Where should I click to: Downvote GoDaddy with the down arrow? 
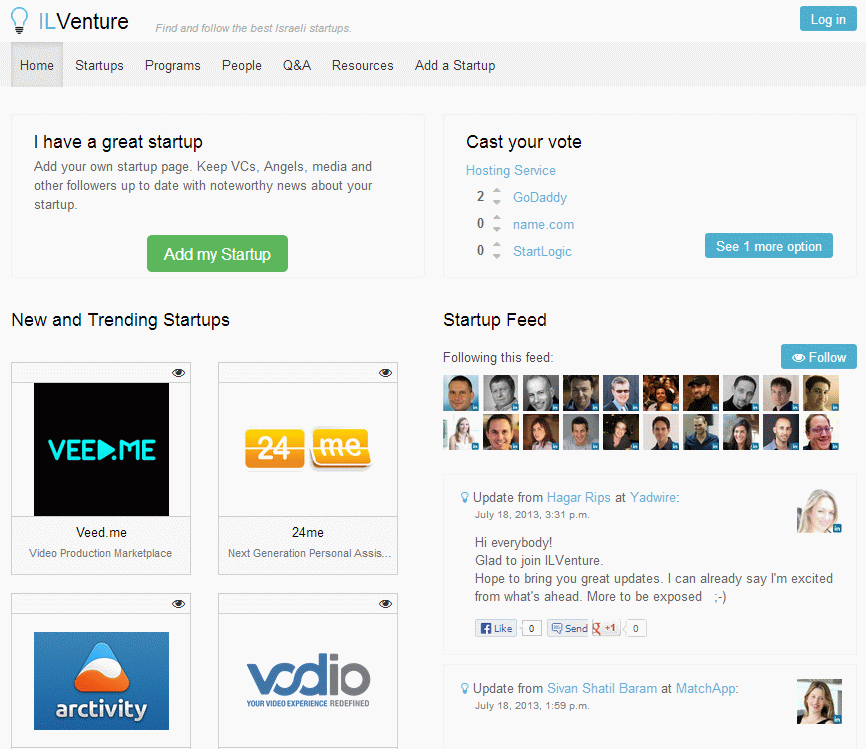coord(497,202)
